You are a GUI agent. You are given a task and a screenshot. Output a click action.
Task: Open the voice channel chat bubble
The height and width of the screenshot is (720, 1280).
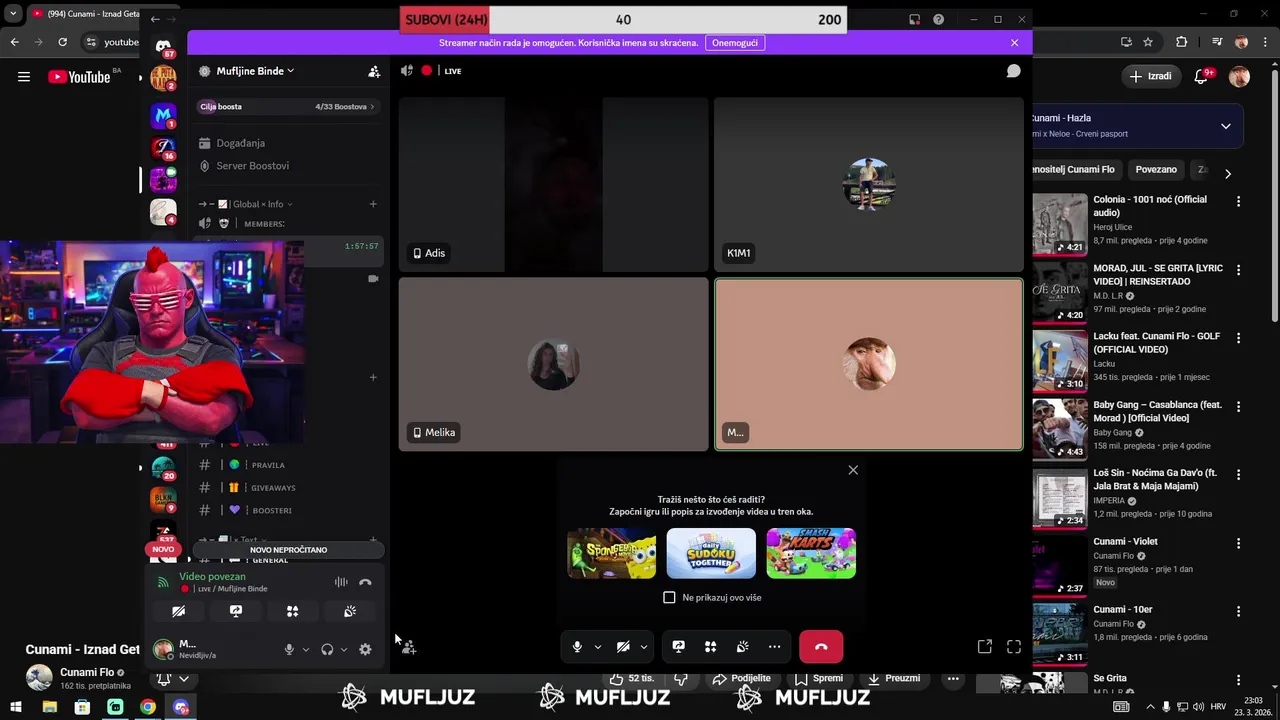click(x=1013, y=71)
